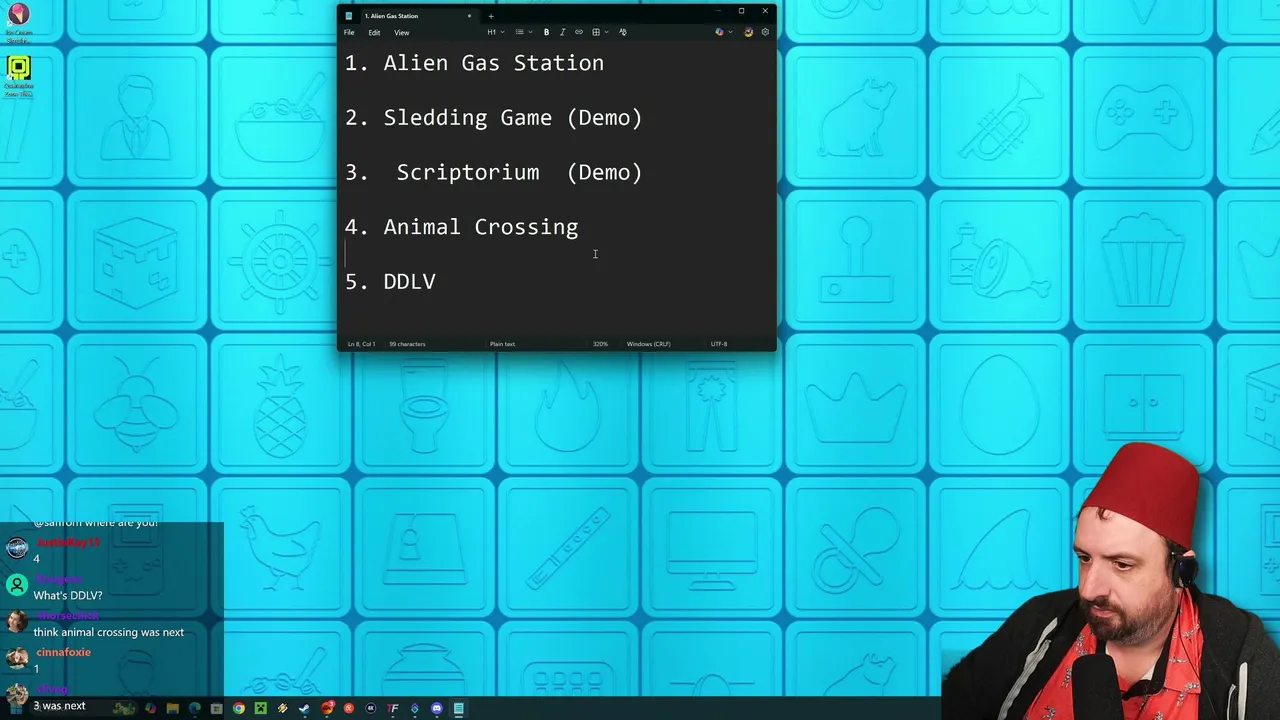Click chat message 'think animal crossing was next'

pos(109,632)
